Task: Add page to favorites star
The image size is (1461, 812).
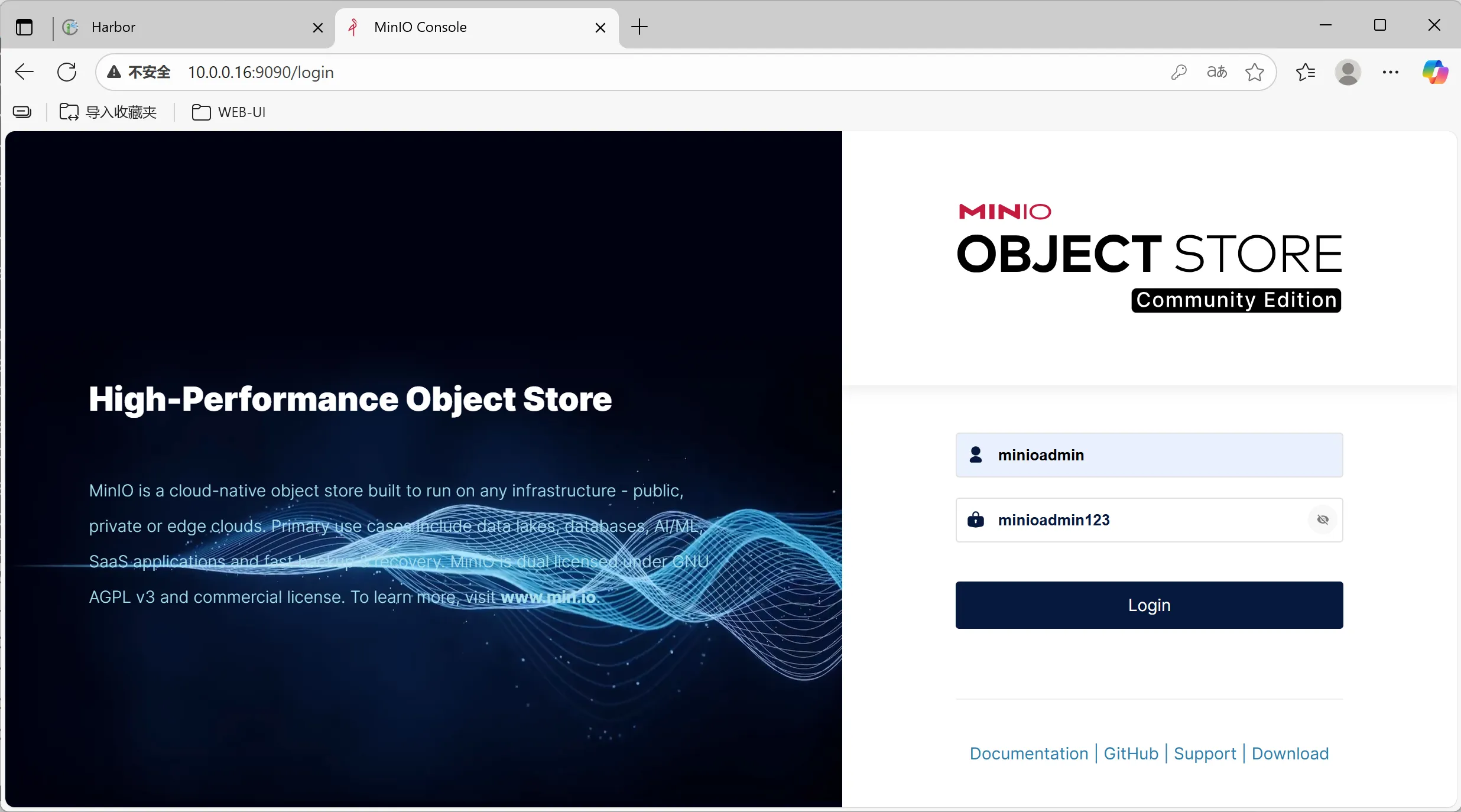Action: tap(1254, 72)
